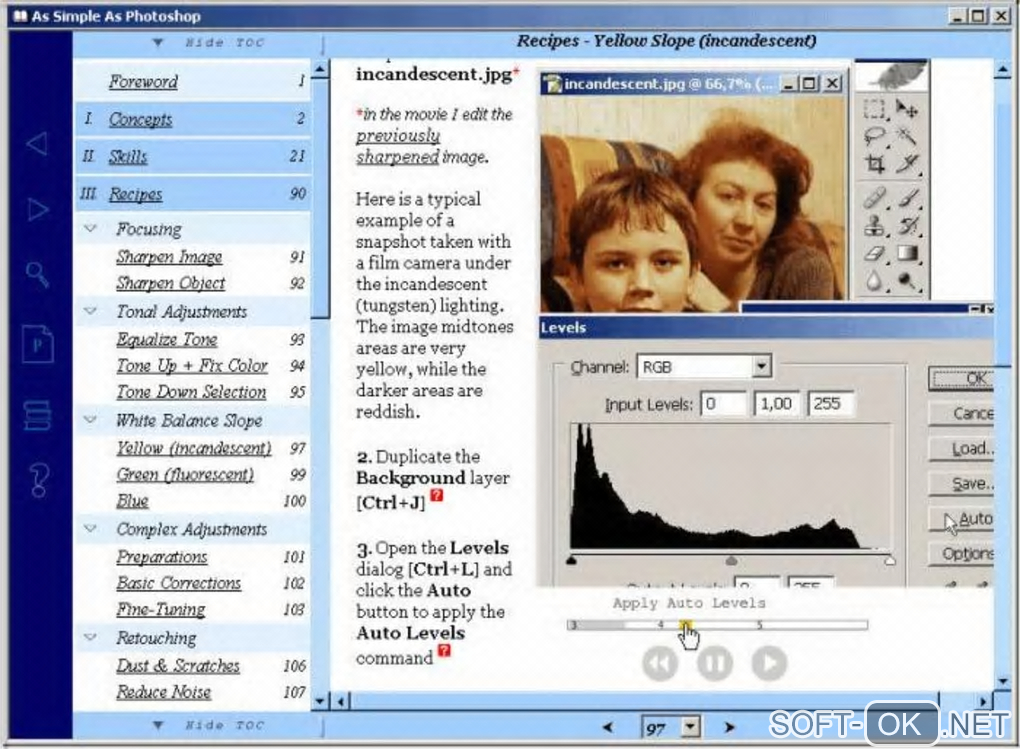This screenshot has height=749, width=1020.
Task: Go to next page with bottom right arrow
Action: coord(729,727)
